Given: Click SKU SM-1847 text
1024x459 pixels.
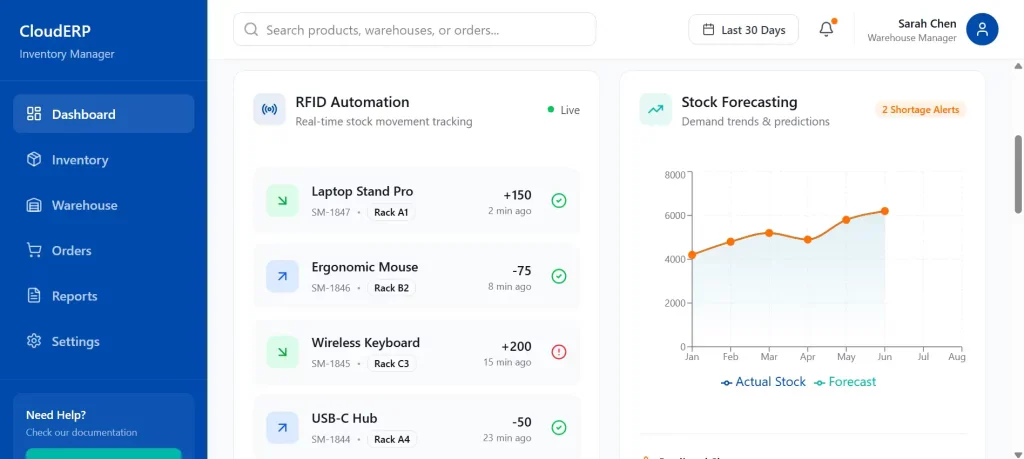Looking at the screenshot, I should tap(331, 212).
